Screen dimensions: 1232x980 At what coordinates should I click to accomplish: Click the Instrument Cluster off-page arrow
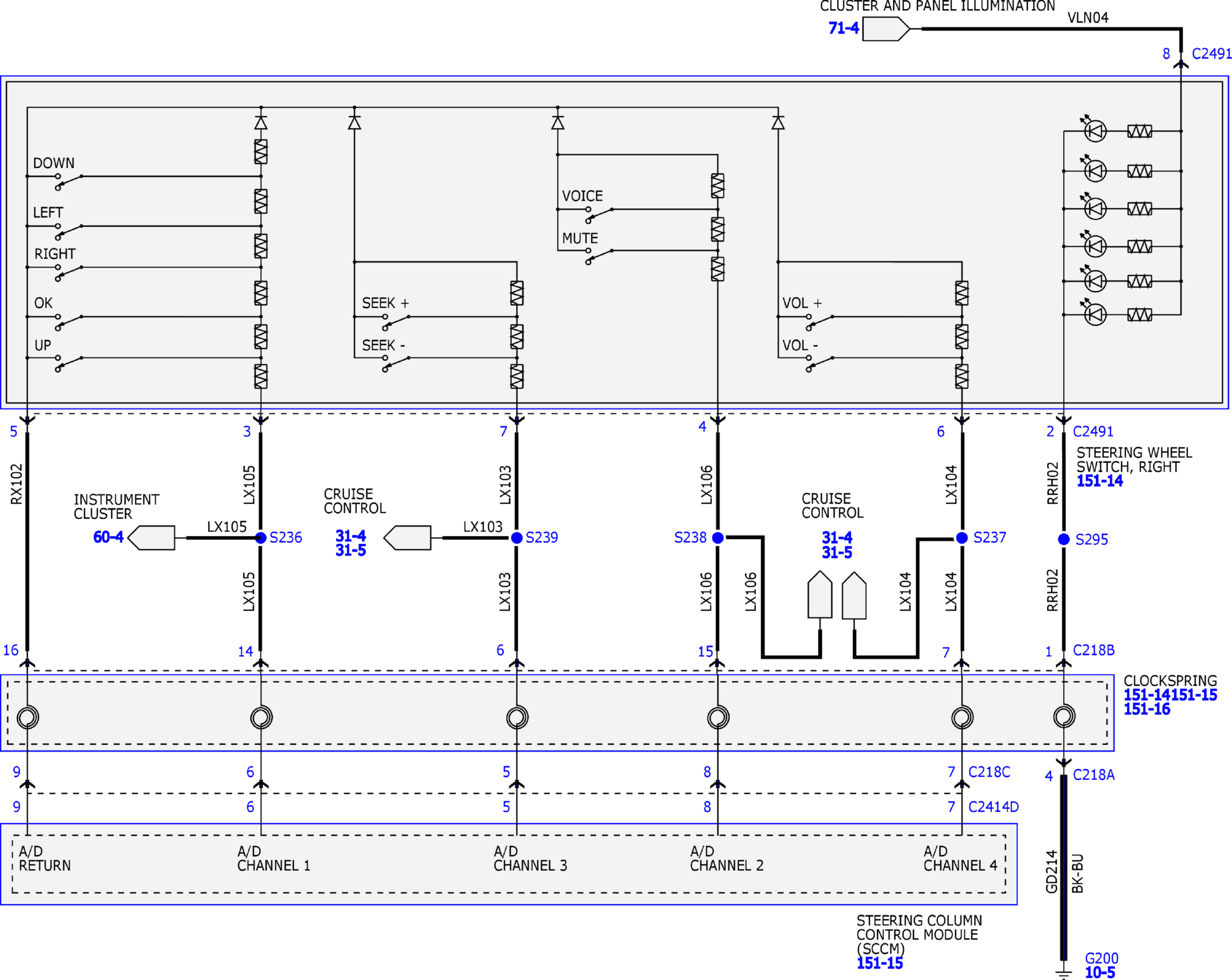pyautogui.click(x=151, y=538)
